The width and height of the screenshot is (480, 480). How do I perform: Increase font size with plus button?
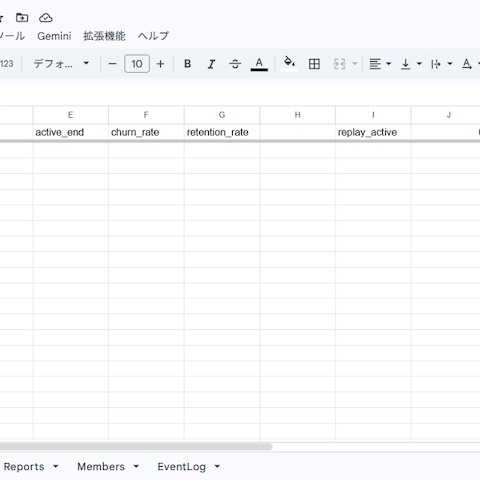[160, 64]
